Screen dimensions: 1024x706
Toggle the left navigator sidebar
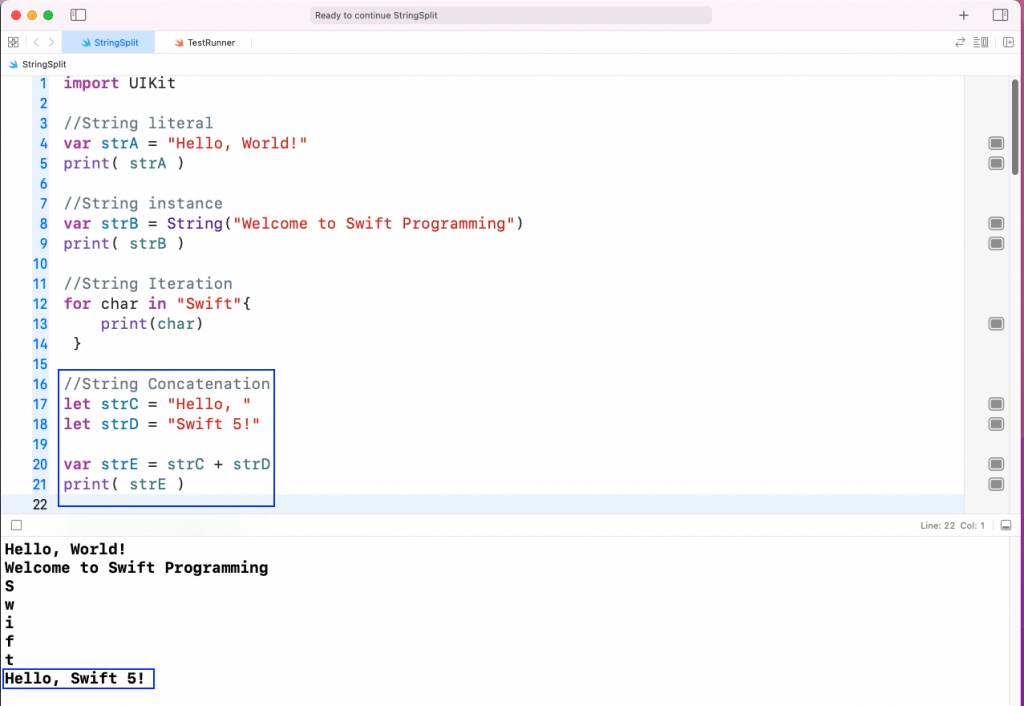[79, 16]
